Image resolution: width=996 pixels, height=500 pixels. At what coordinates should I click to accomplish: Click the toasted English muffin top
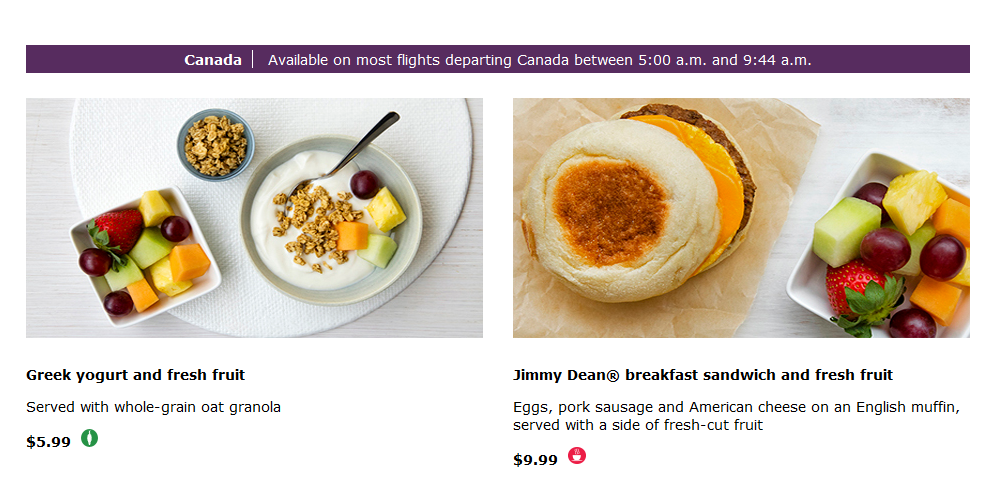610,212
